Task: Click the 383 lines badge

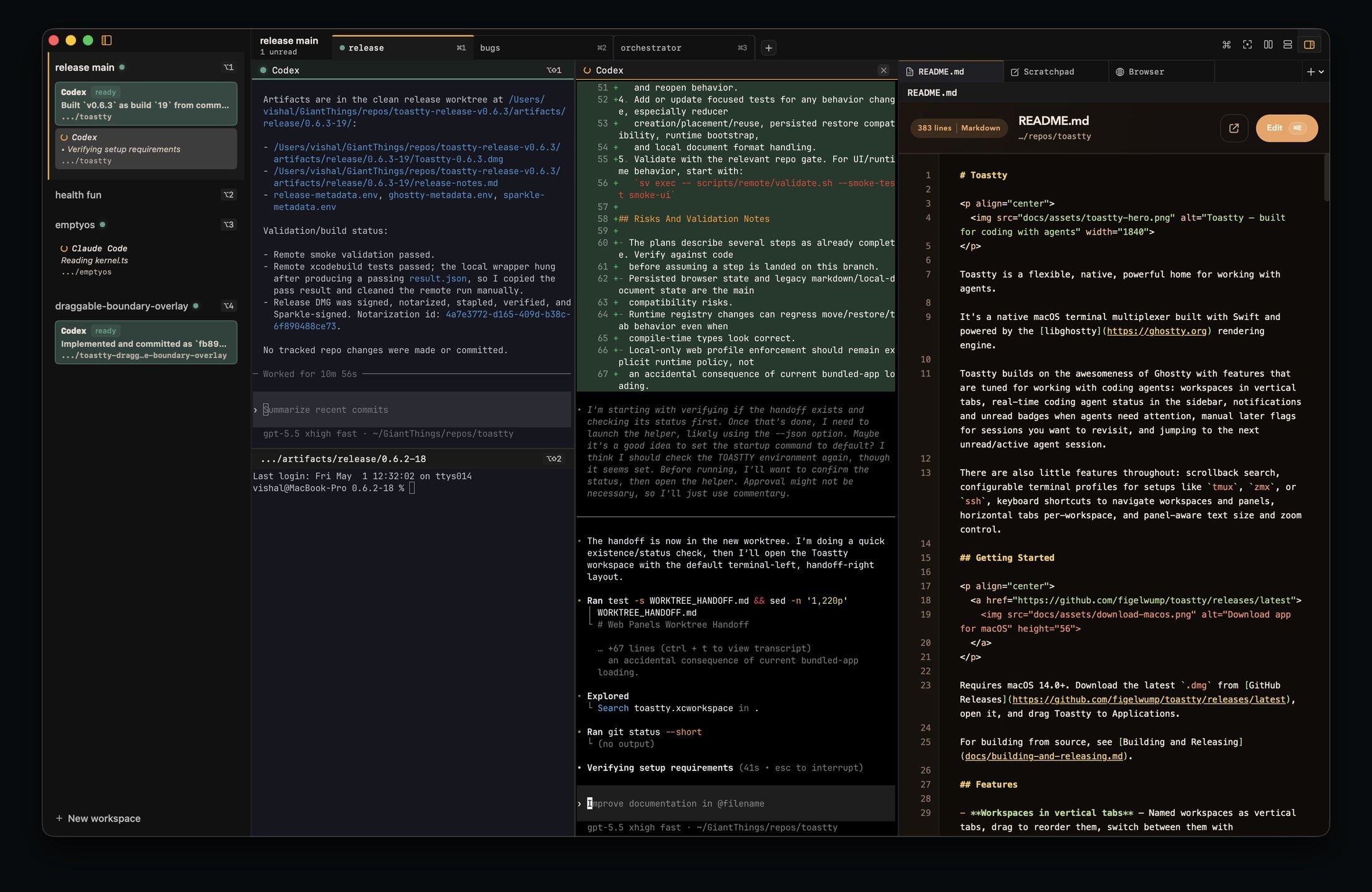Action: point(934,128)
